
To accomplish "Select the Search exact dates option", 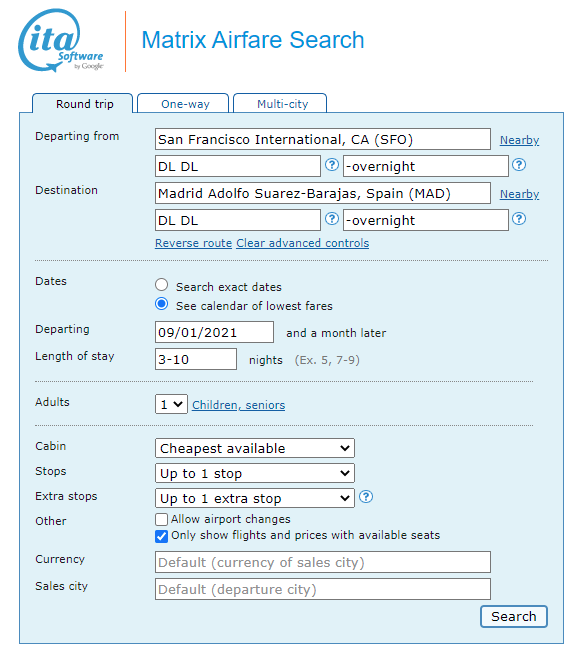I will (x=161, y=285).
